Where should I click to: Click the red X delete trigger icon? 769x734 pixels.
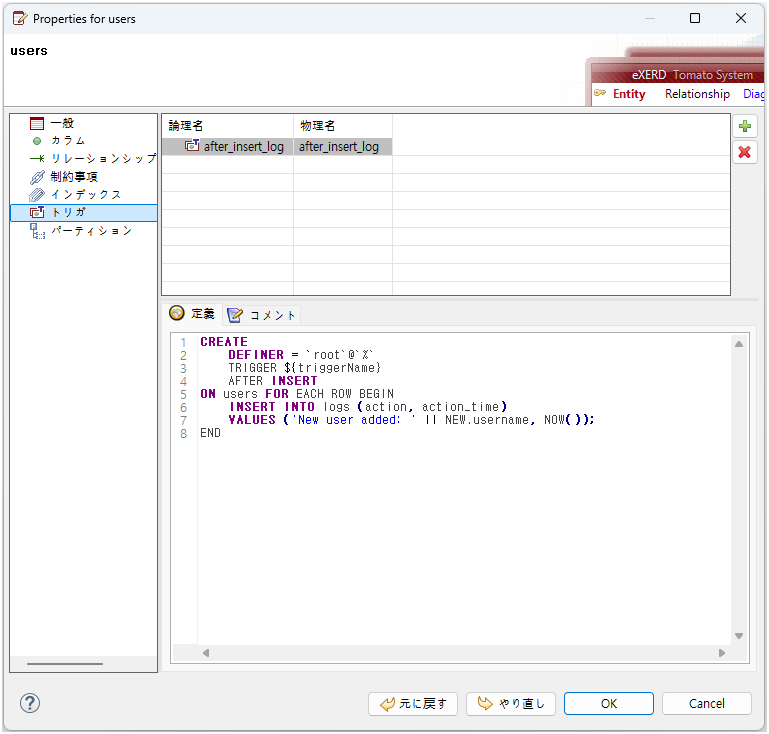click(744, 152)
